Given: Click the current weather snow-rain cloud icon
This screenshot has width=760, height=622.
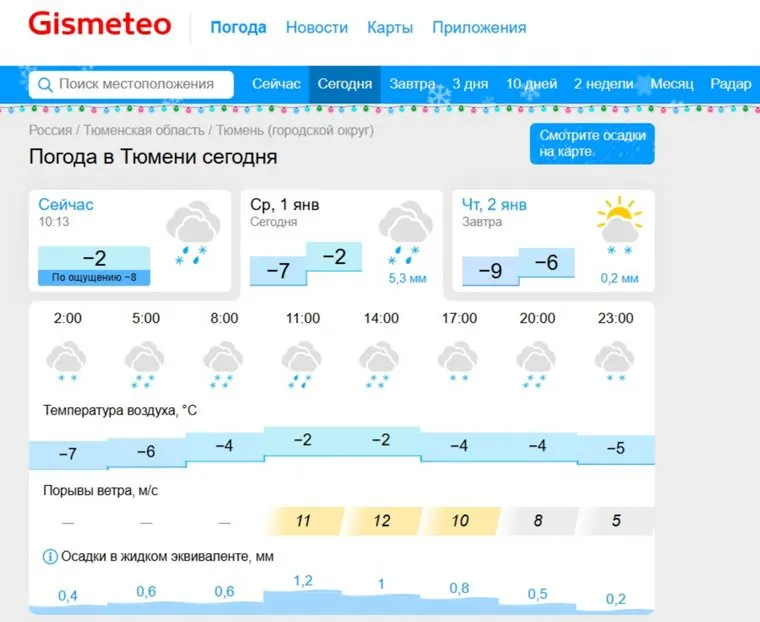Looking at the screenshot, I should pos(192,233).
